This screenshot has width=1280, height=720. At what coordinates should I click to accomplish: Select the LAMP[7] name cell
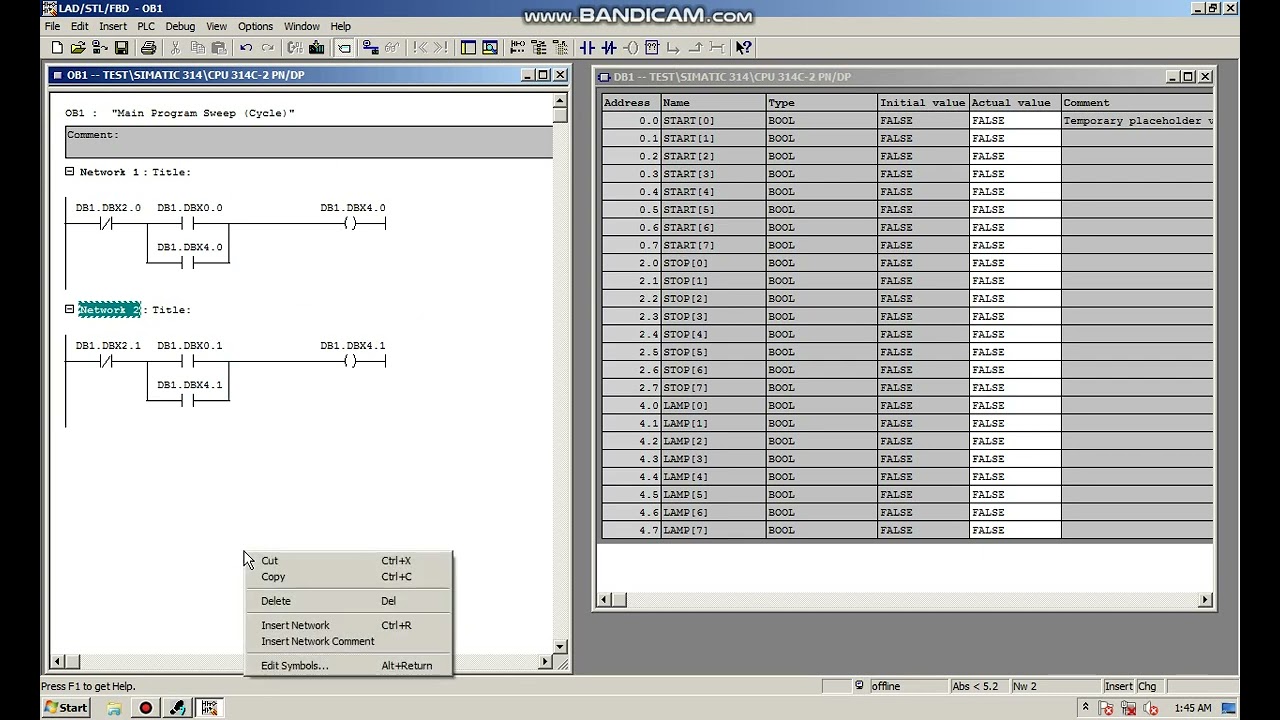pos(713,530)
